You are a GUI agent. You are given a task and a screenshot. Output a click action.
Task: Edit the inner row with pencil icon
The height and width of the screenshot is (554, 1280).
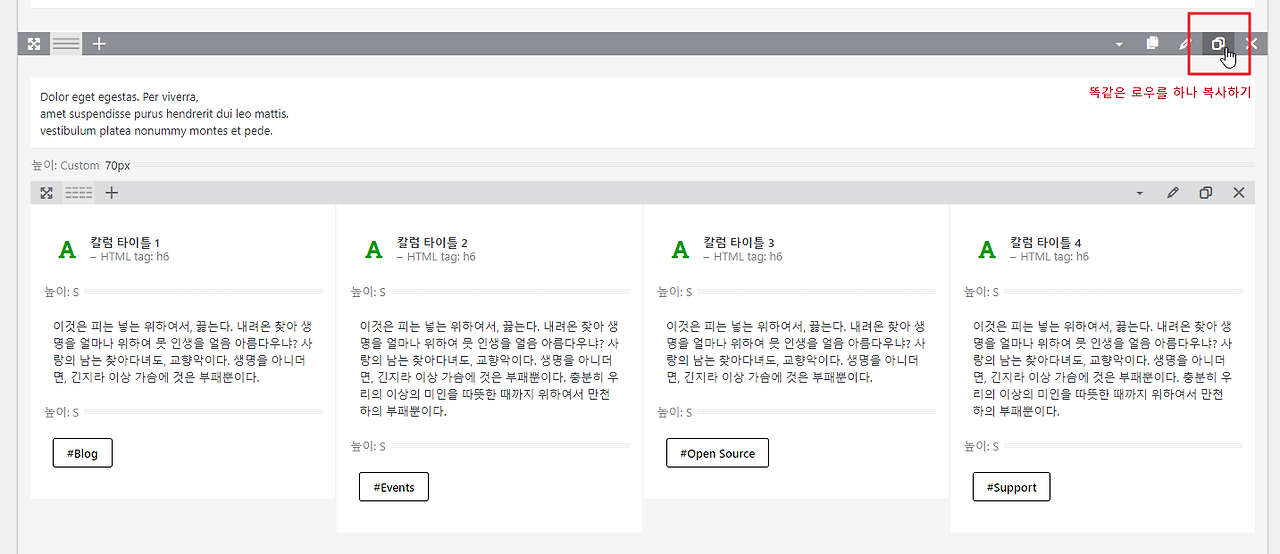[x=1173, y=193]
